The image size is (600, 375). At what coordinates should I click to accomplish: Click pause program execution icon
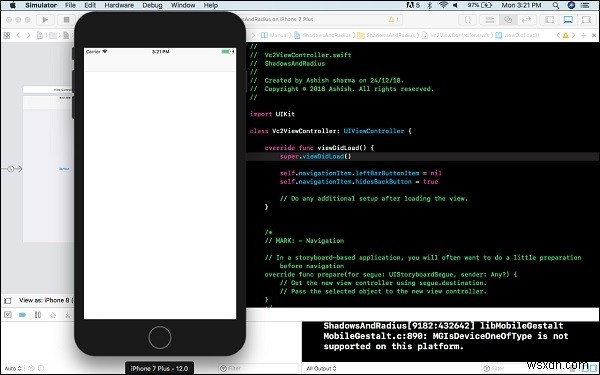click(38, 315)
